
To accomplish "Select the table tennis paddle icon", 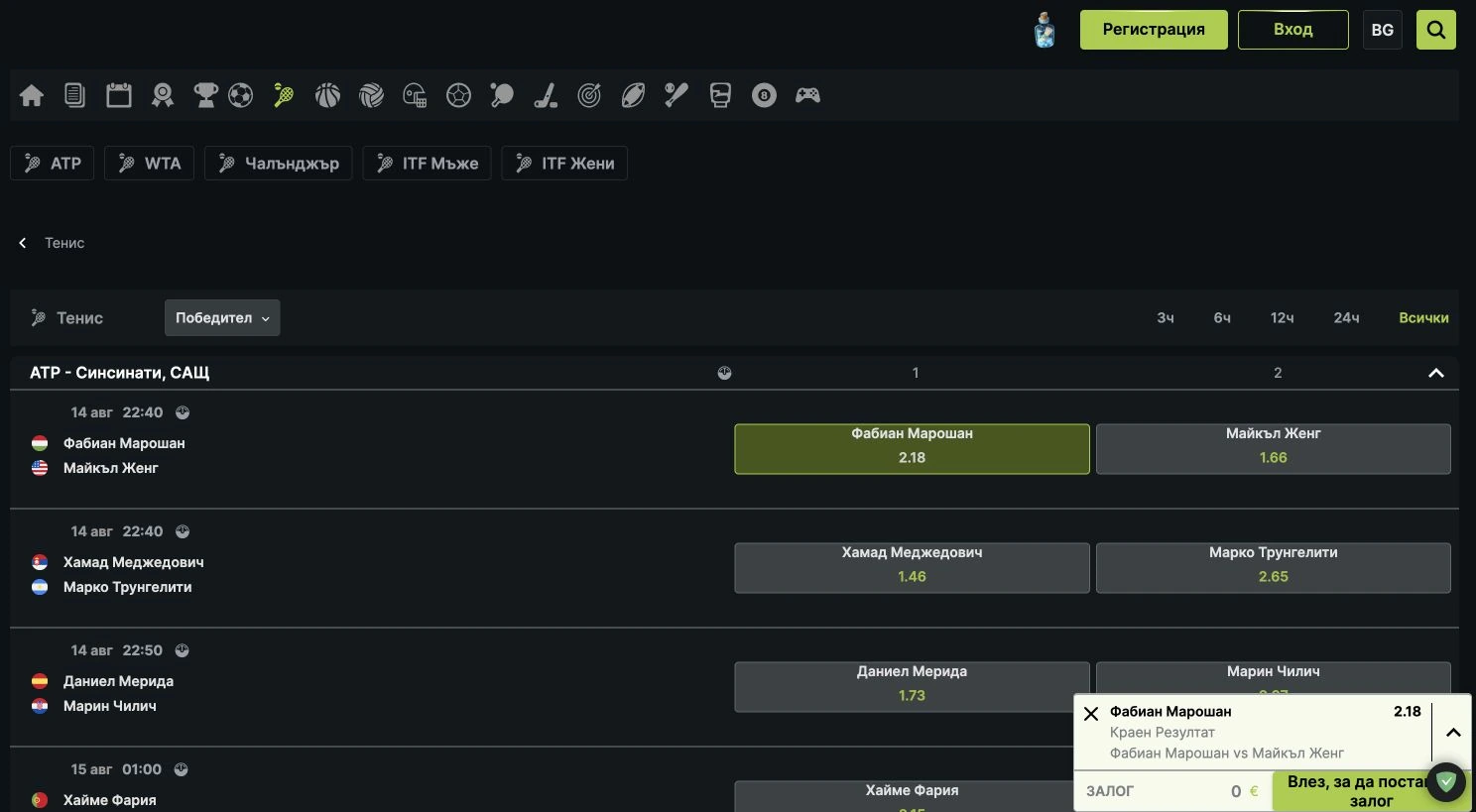I will pos(502,95).
